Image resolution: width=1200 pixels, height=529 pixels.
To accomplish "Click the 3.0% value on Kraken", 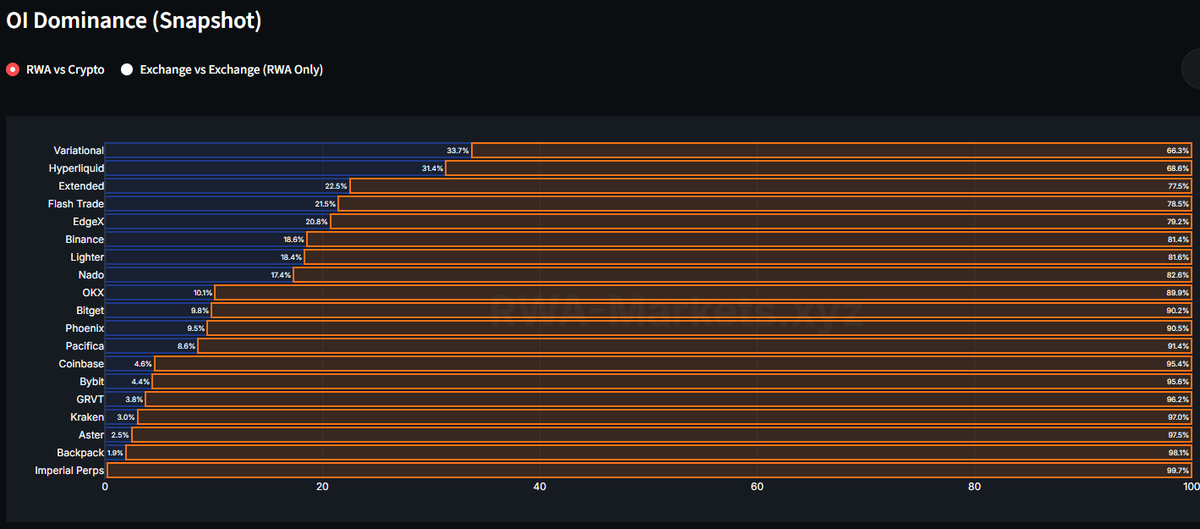I will click(x=126, y=417).
